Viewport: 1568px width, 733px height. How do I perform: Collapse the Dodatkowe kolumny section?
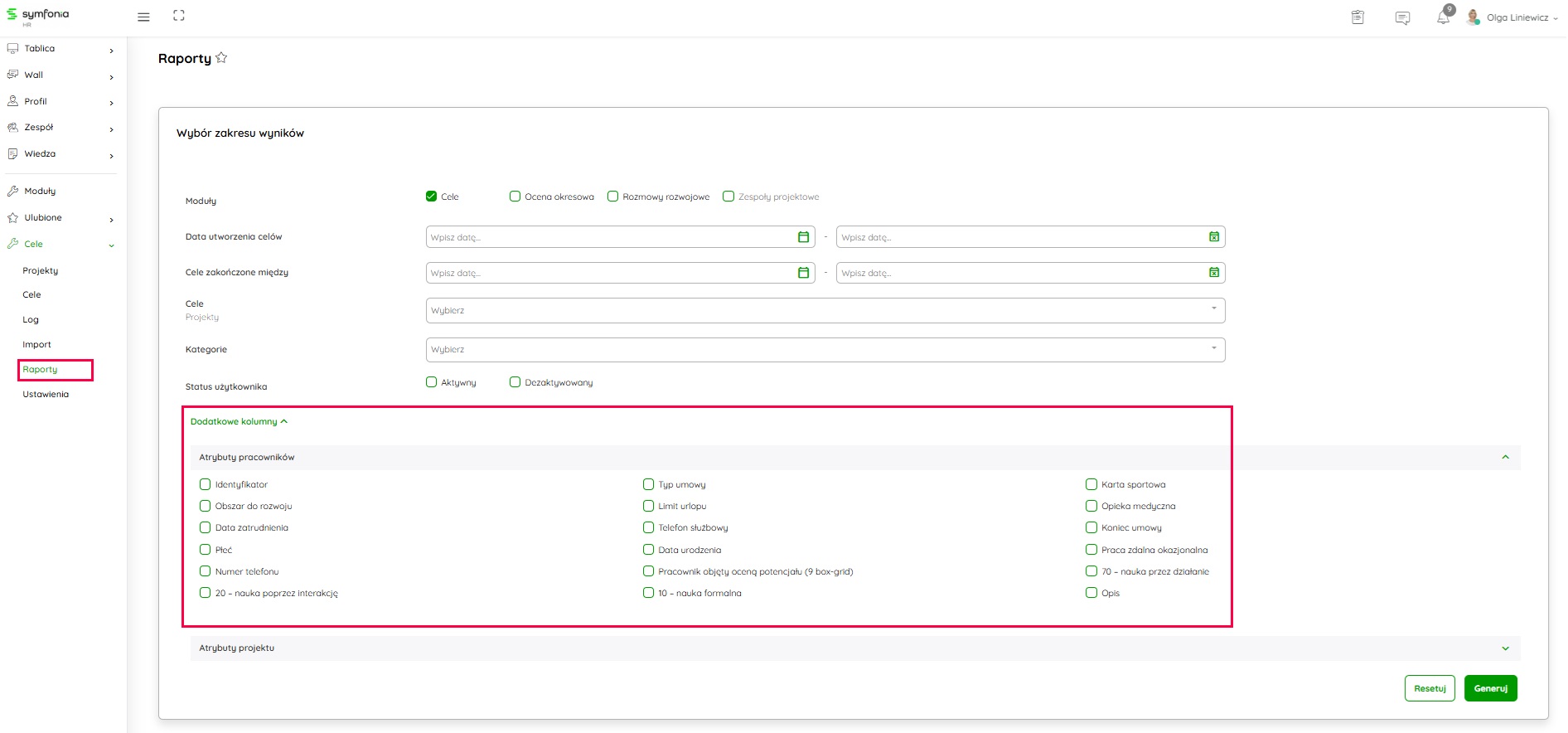[239, 421]
